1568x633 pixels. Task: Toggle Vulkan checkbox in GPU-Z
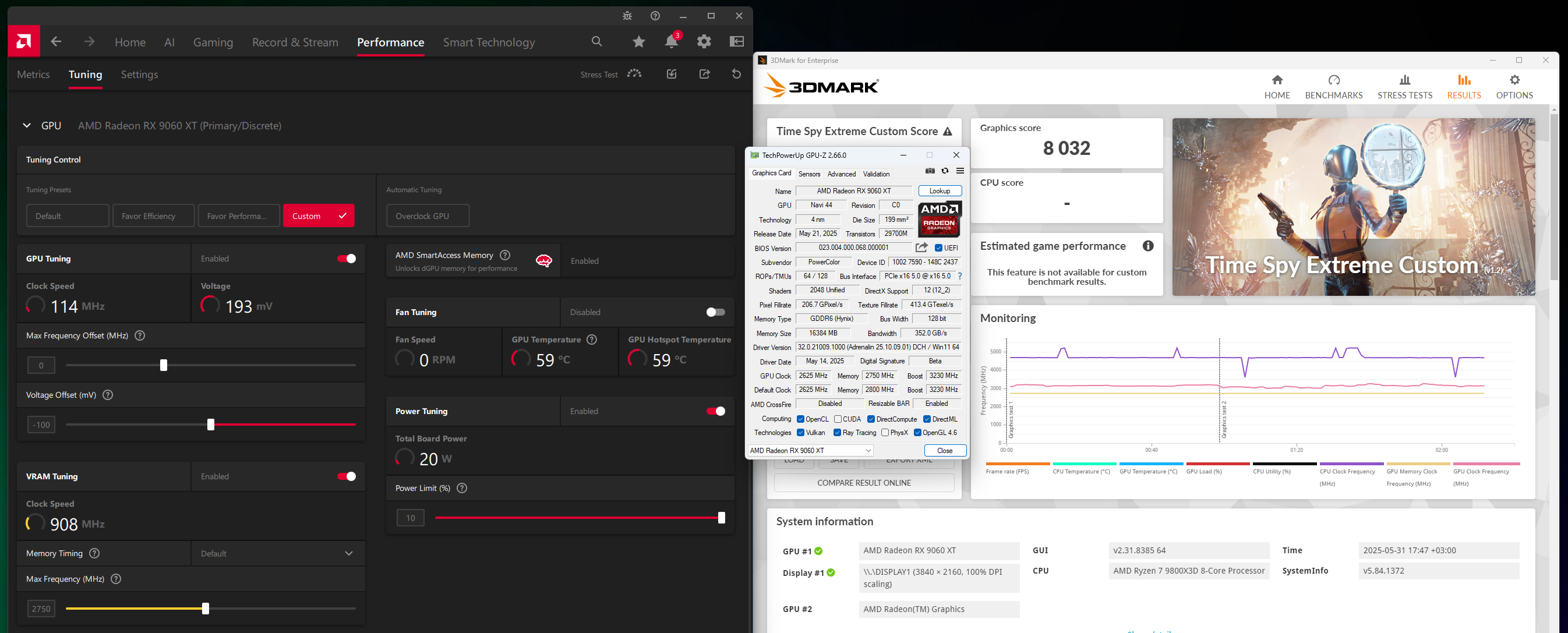[x=800, y=433]
